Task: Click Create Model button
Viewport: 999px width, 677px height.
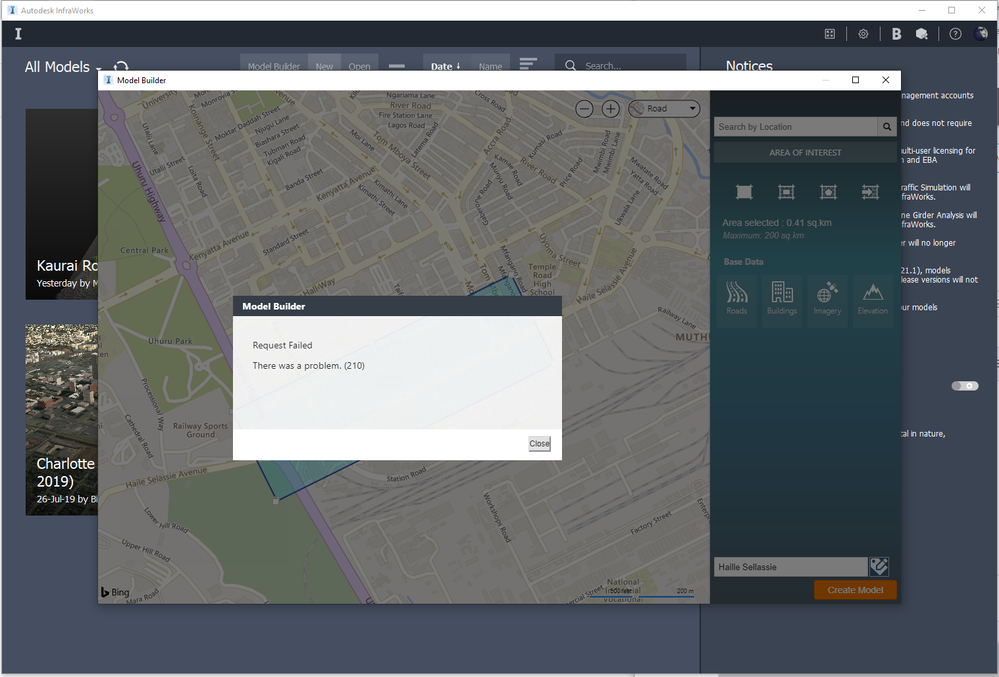Action: pyautogui.click(x=855, y=590)
